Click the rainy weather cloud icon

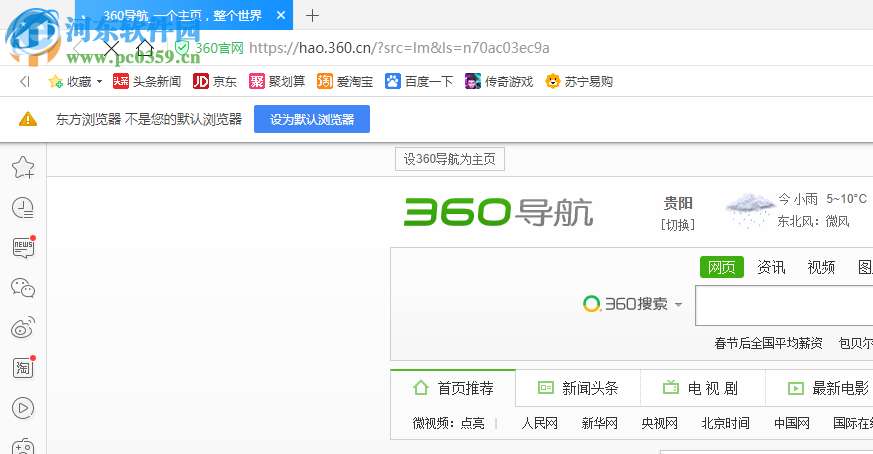click(x=749, y=210)
